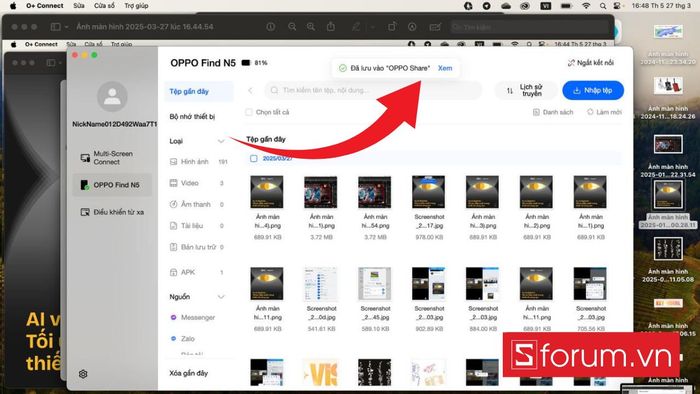Open Spotlight search in the menu bar
This screenshot has width=700, height=394.
pos(603,6)
